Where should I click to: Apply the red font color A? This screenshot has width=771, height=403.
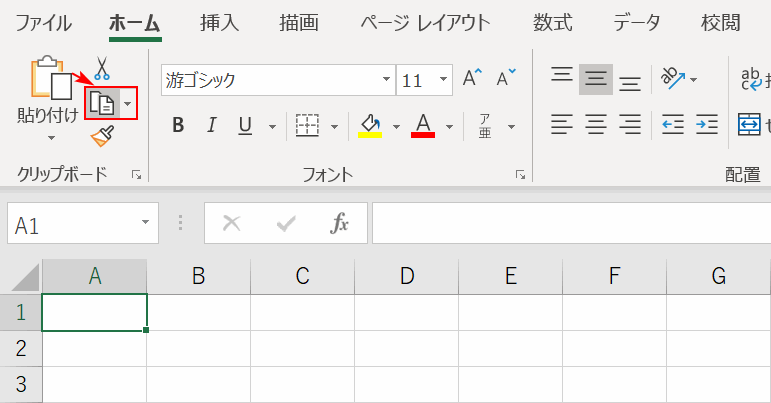[423, 126]
